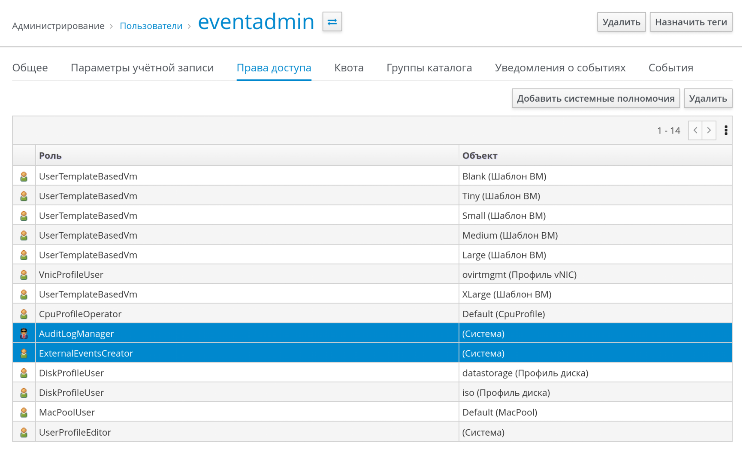The height and width of the screenshot is (455, 742).
Task: Sort table by Объект column header
Action: point(480,156)
